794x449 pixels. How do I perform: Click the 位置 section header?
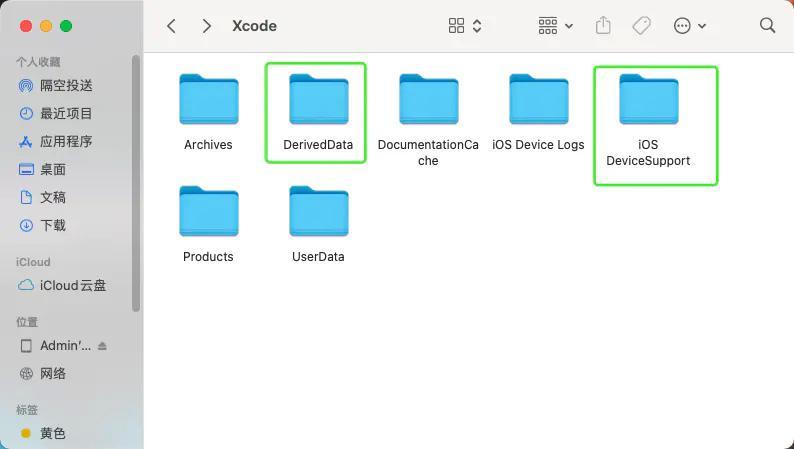coord(27,322)
